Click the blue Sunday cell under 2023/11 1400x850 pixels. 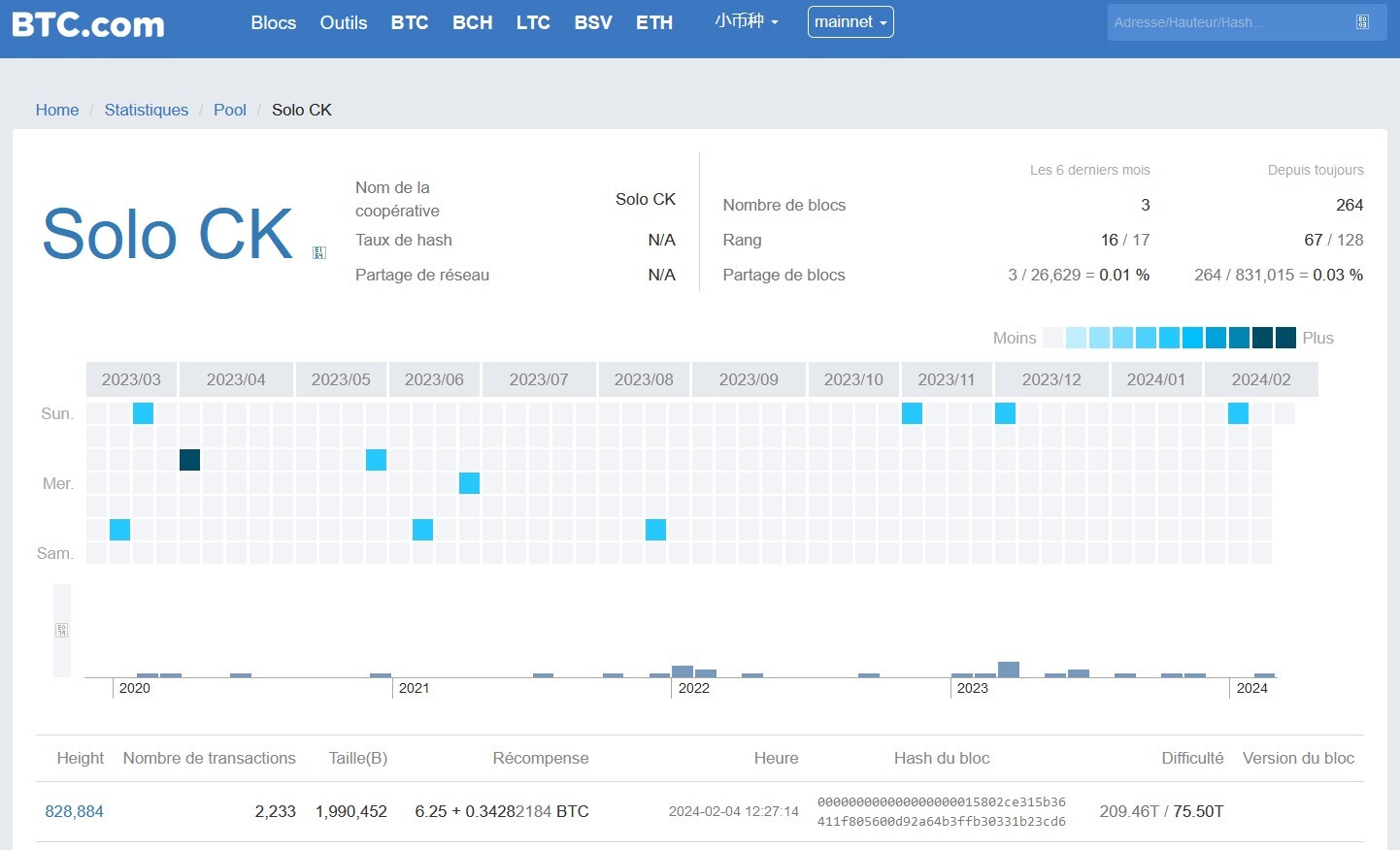click(912, 413)
